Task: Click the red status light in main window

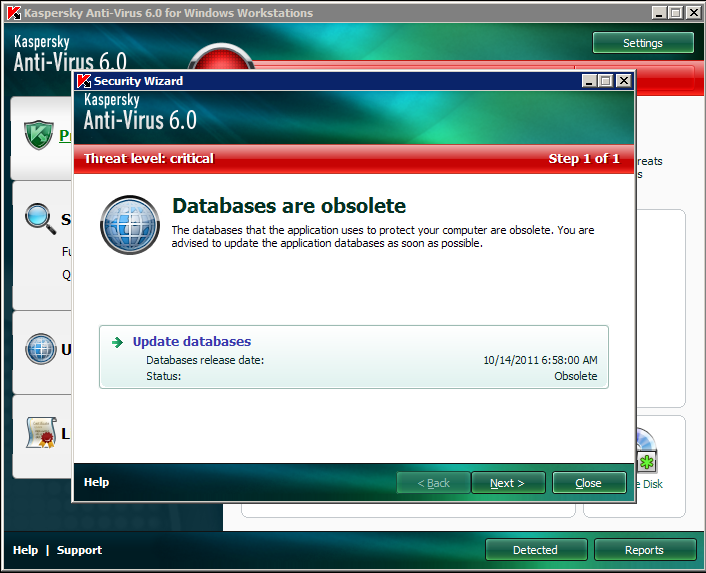Action: 221,57
